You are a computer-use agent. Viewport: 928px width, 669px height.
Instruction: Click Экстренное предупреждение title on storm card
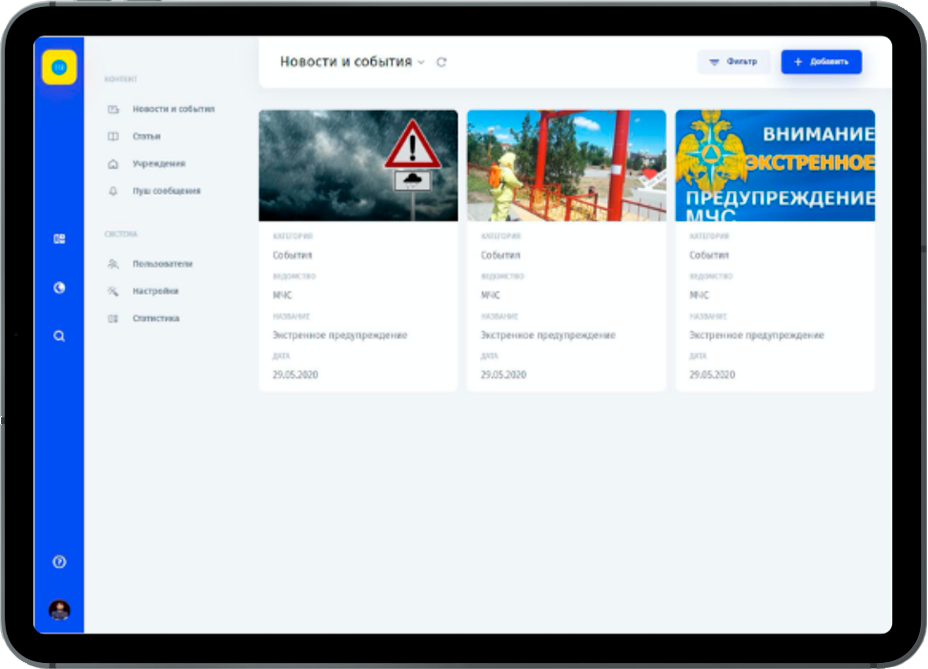pos(340,335)
